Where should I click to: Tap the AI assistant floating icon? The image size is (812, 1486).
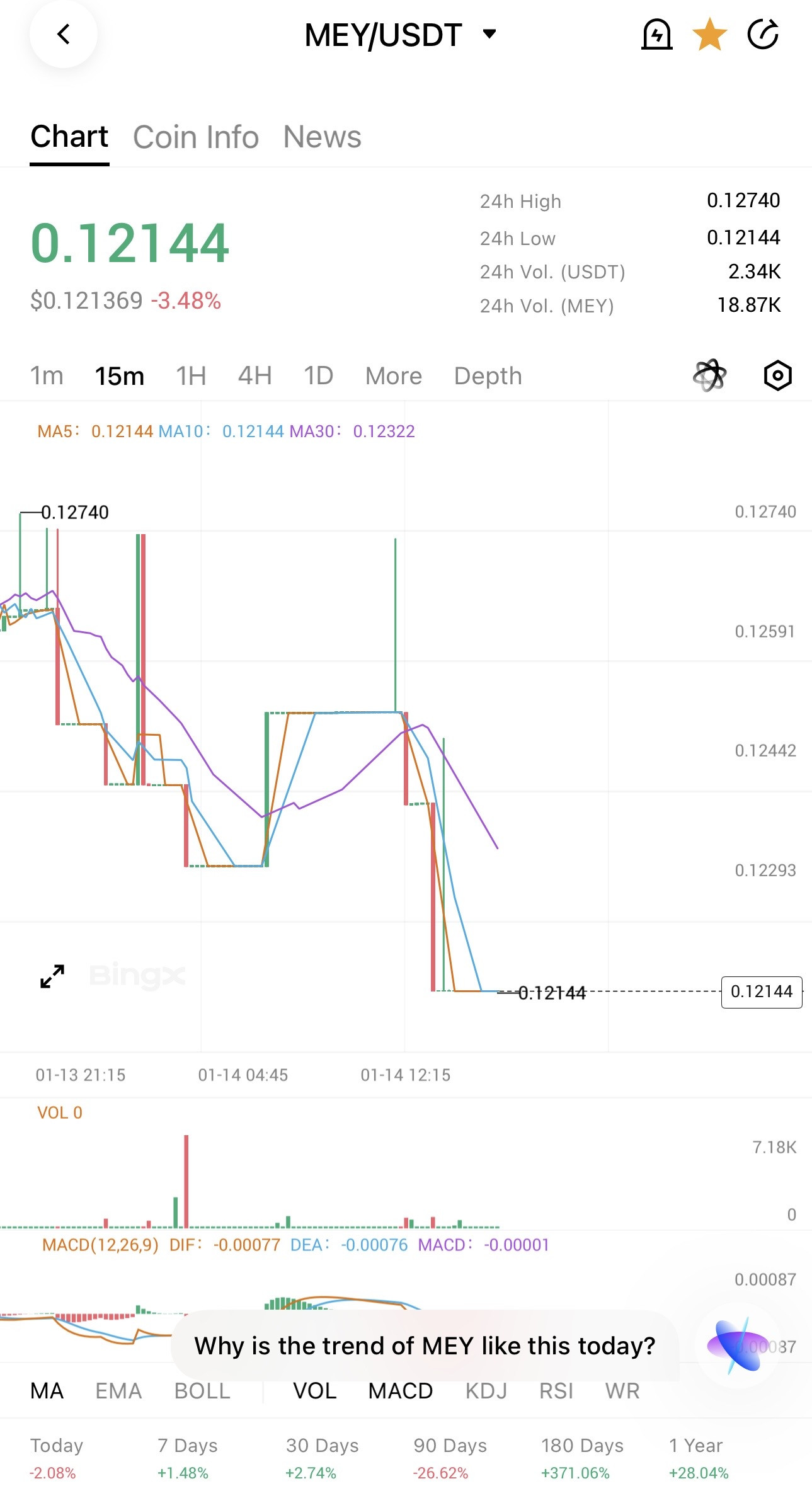pyautogui.click(x=737, y=1346)
